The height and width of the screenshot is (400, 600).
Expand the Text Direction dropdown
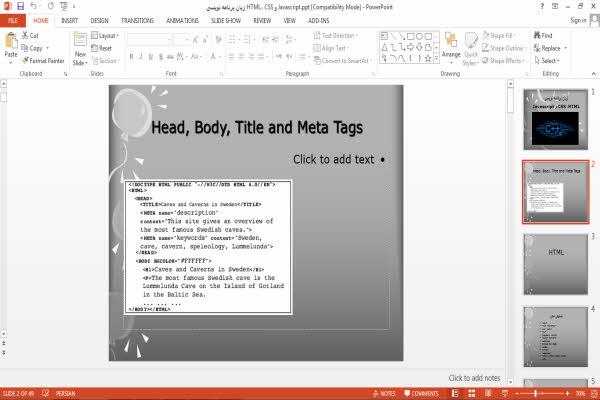pos(335,36)
